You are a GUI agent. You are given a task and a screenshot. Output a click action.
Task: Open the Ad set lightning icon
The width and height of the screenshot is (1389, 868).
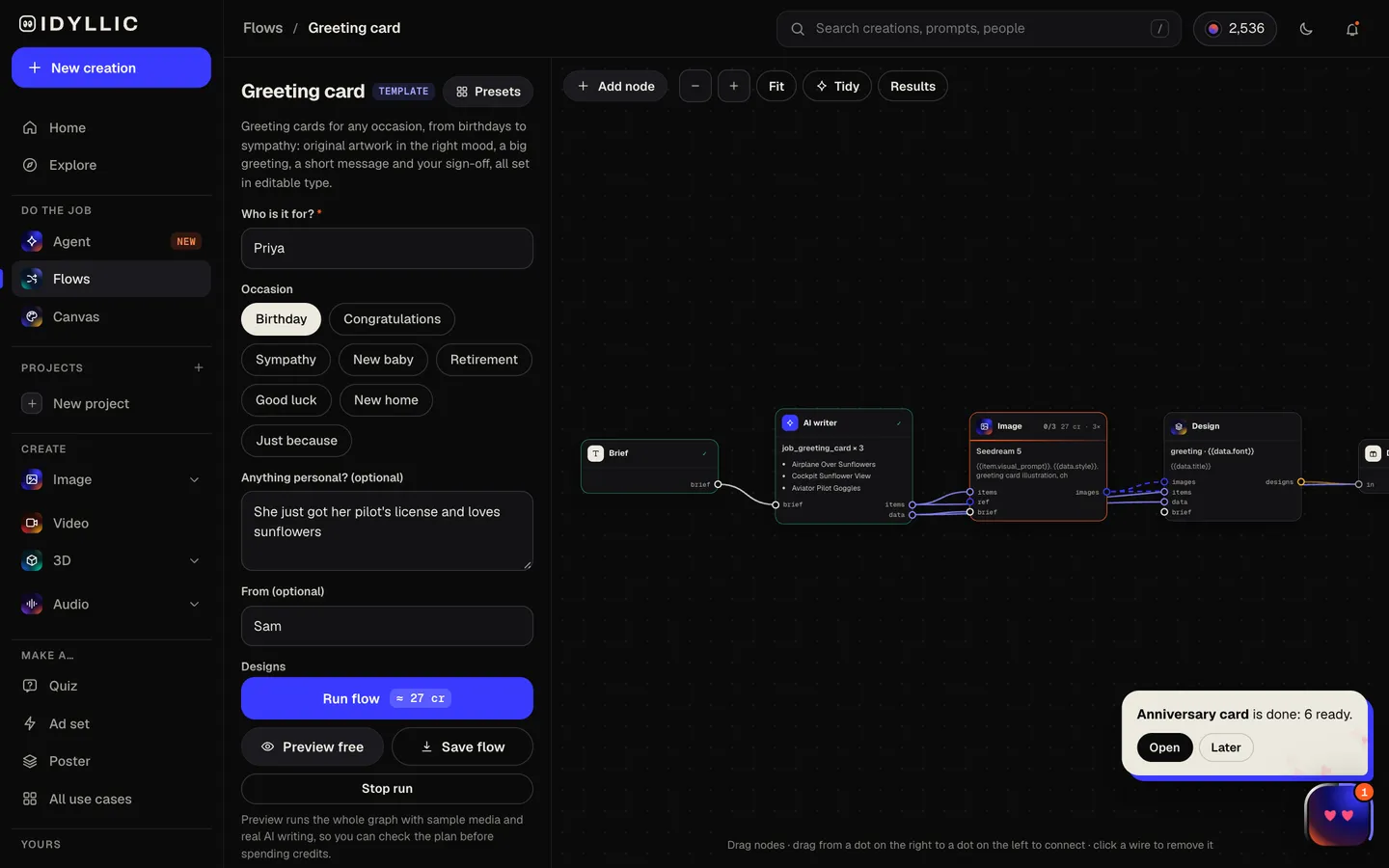point(30,723)
